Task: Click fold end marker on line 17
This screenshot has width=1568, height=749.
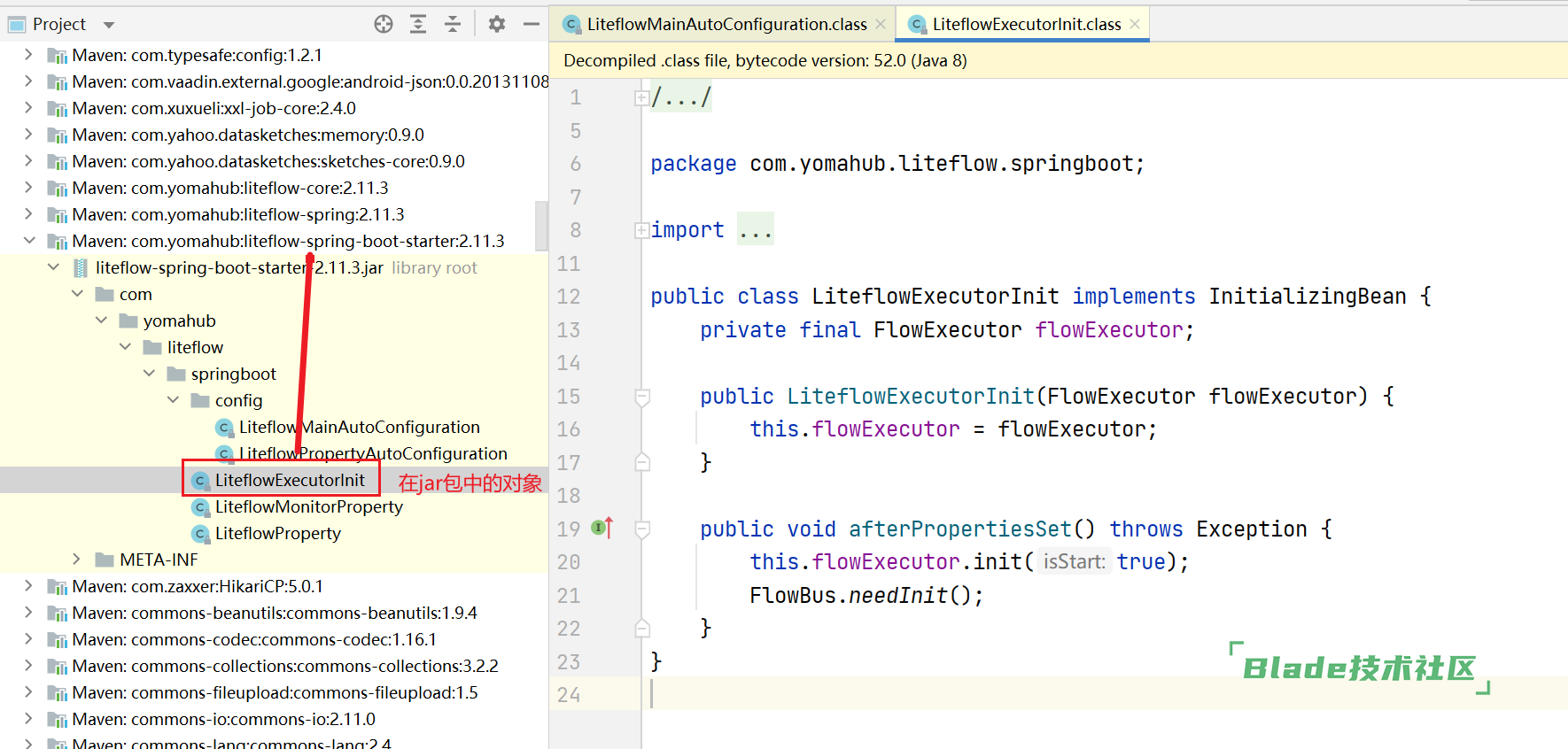Action: 643,462
